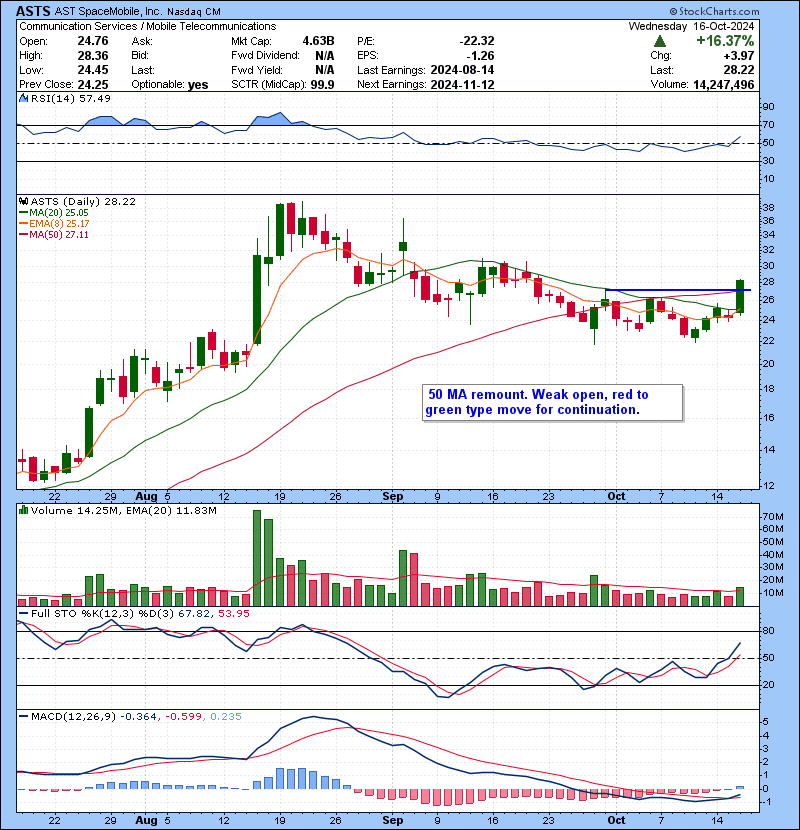Click the latest green candle breaking above the 50 MA

pyautogui.click(x=740, y=296)
